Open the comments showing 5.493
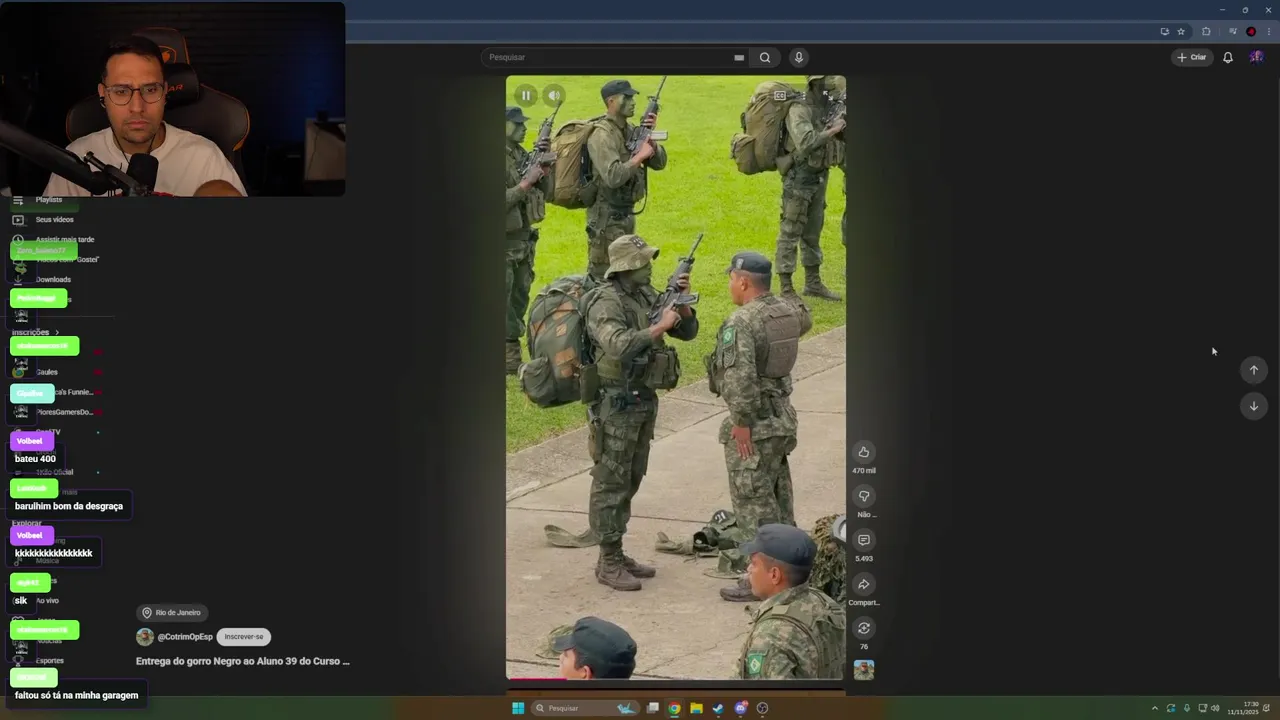Screen dimensions: 1280x720 point(864,540)
